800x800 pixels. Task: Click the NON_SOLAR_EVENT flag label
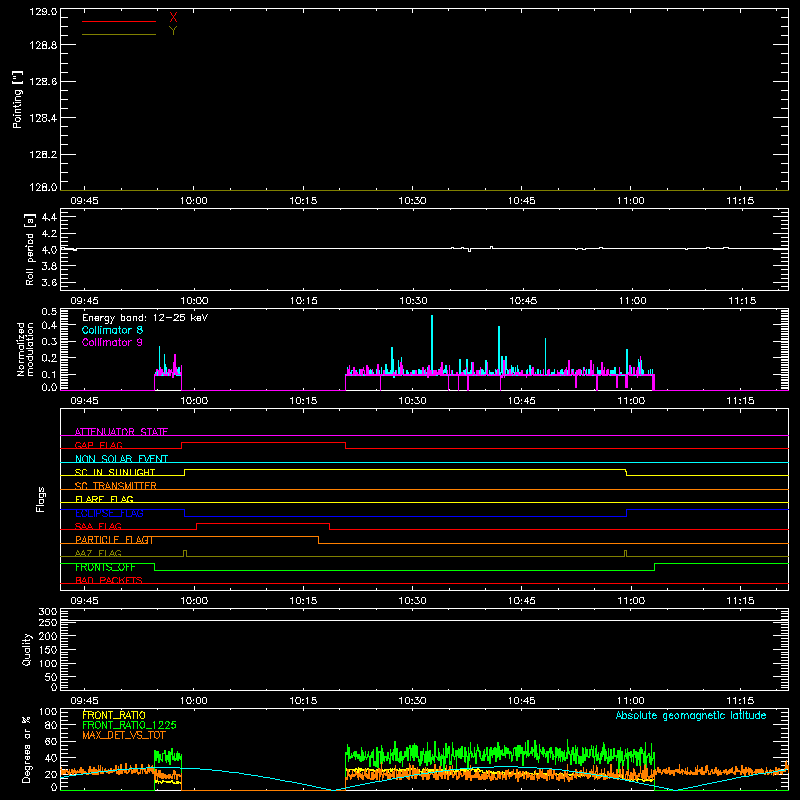[121, 459]
